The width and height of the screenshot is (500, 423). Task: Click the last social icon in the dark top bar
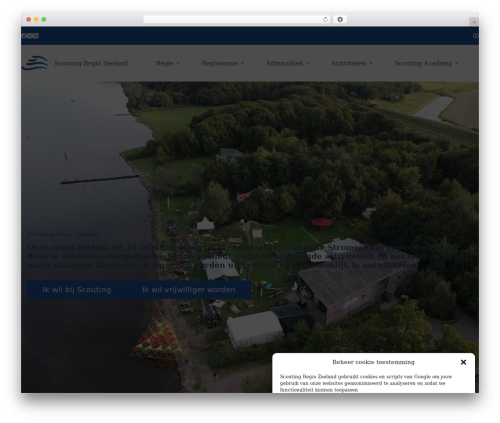click(x=35, y=36)
